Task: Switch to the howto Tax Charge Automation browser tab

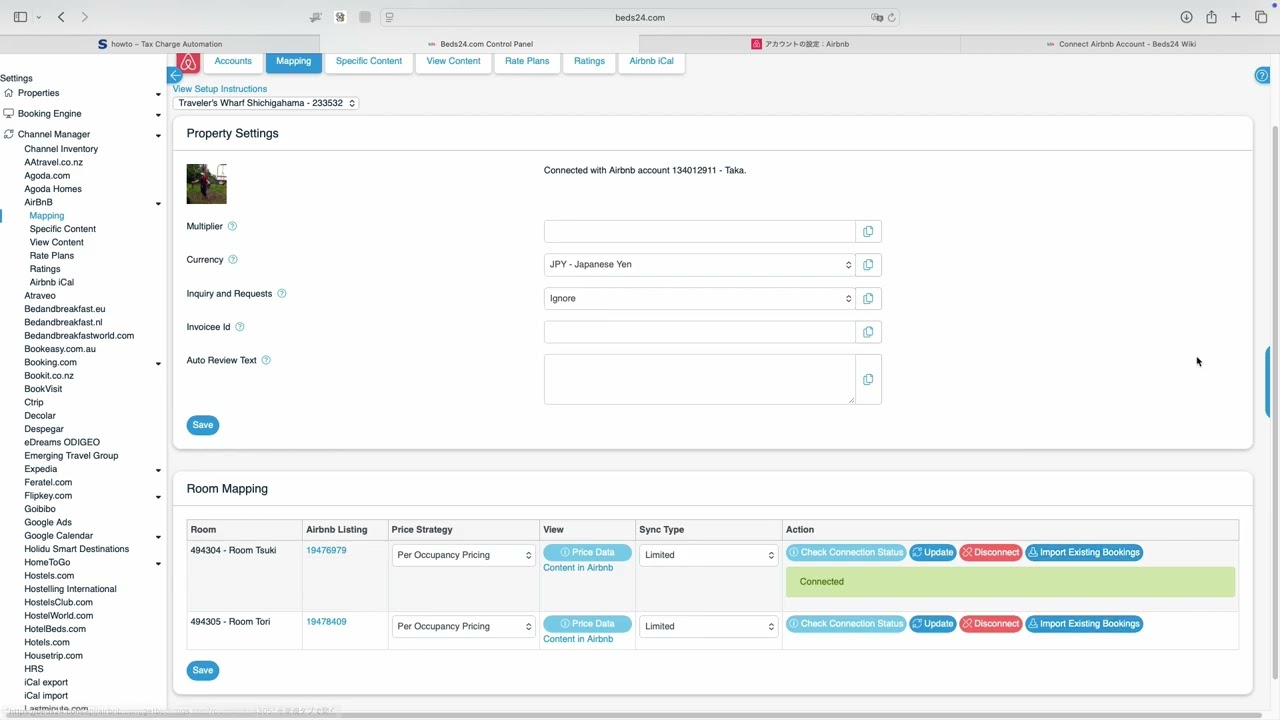Action: [160, 44]
